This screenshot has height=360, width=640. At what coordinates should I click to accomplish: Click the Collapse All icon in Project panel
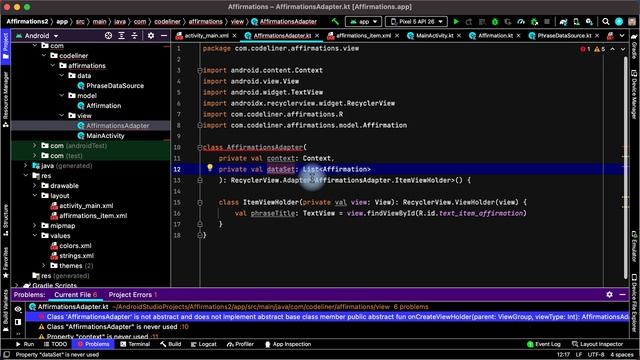134,36
